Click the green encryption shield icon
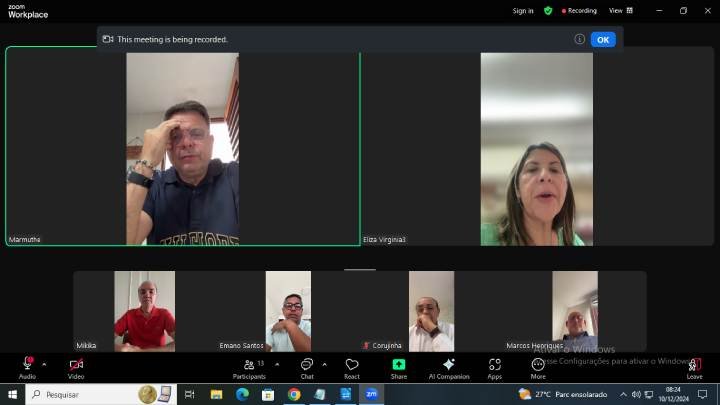The image size is (720, 405). [x=548, y=11]
